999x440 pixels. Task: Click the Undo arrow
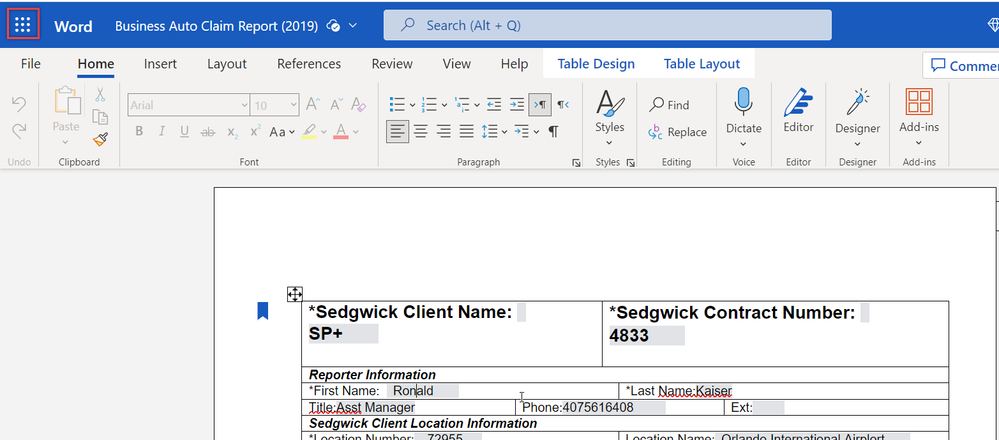coord(19,104)
